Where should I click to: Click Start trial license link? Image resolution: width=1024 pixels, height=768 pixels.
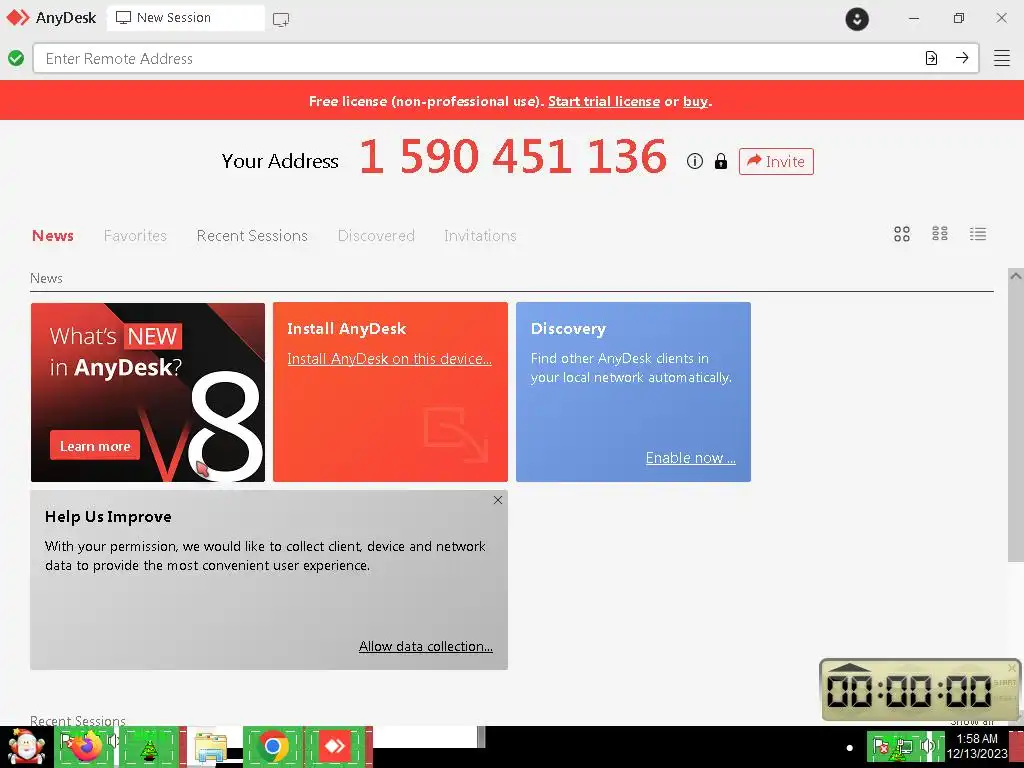point(603,101)
